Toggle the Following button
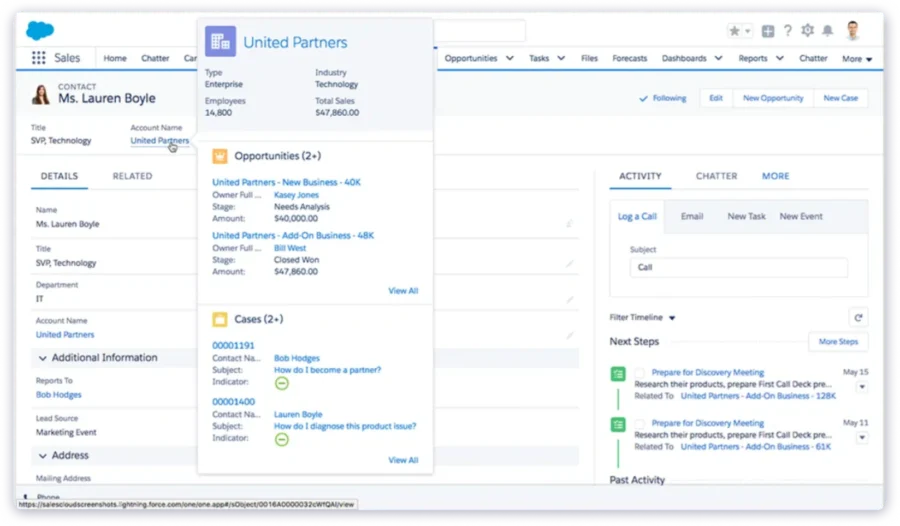Image resolution: width=900 pixels, height=526 pixels. point(662,98)
